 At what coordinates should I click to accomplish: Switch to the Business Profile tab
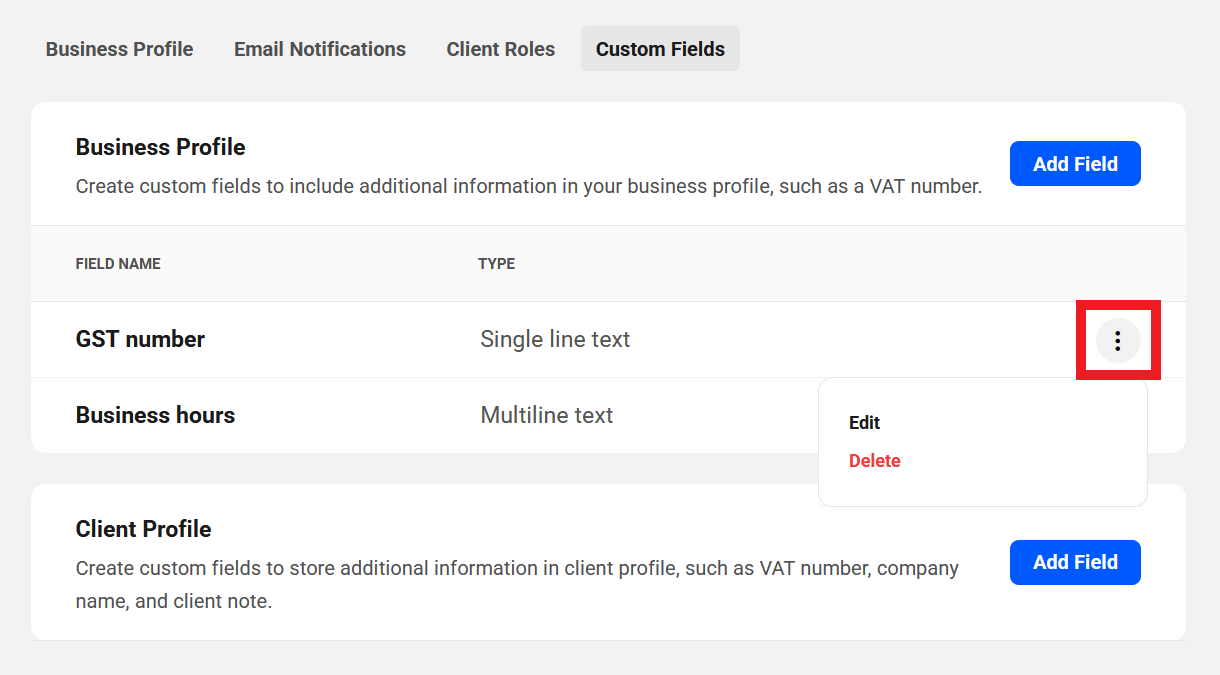(119, 48)
